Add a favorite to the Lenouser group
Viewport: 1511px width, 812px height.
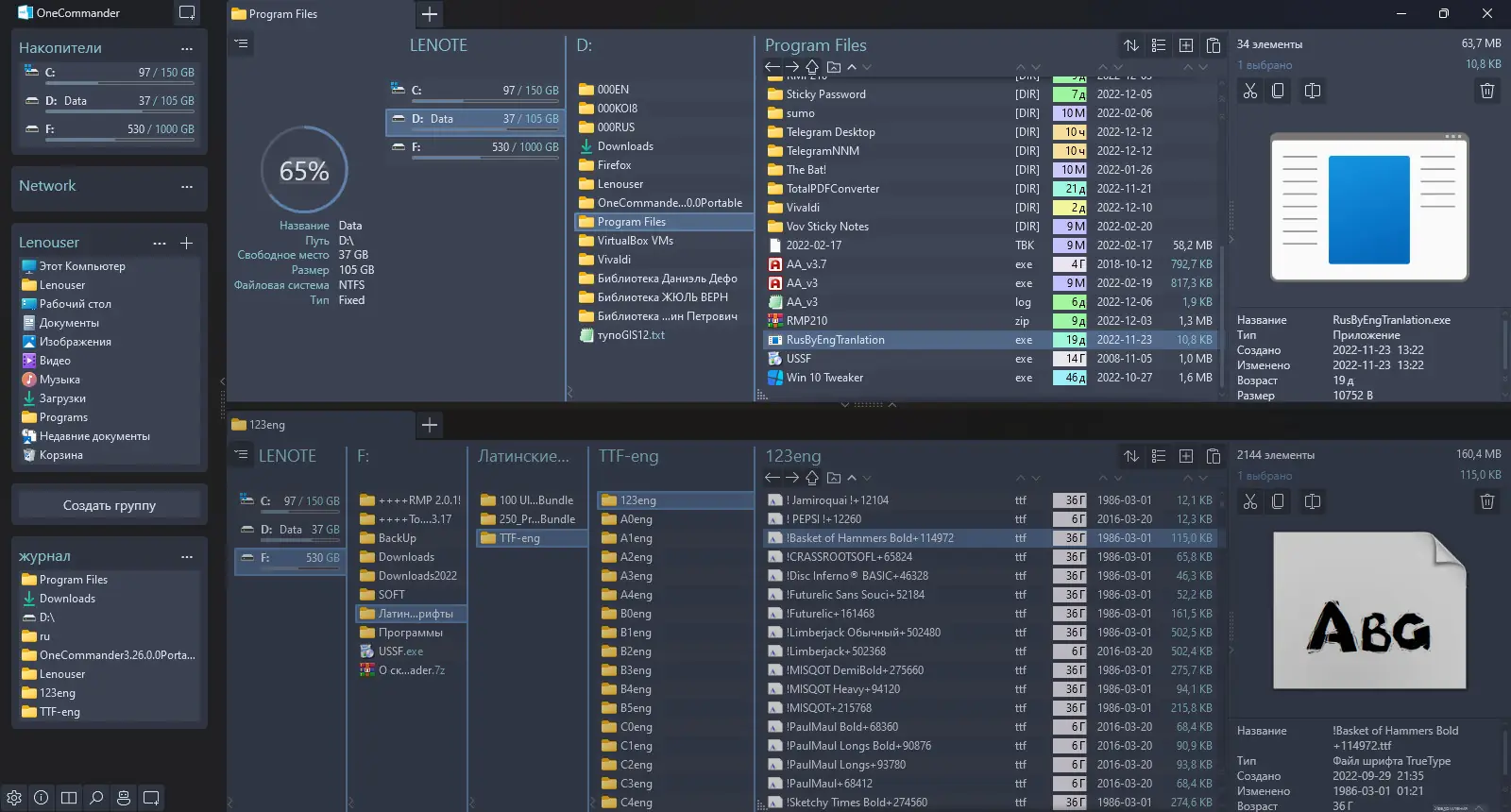point(187,243)
